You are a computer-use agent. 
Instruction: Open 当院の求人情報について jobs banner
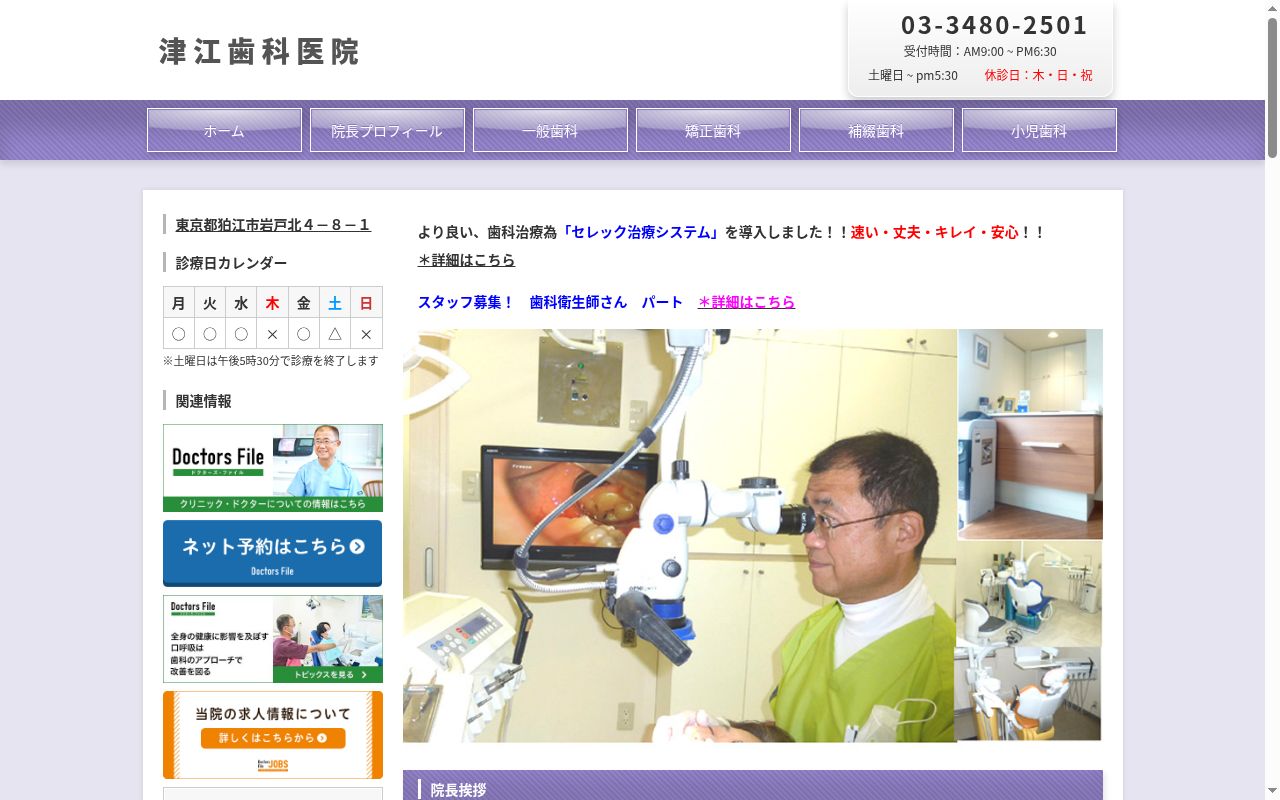[273, 735]
